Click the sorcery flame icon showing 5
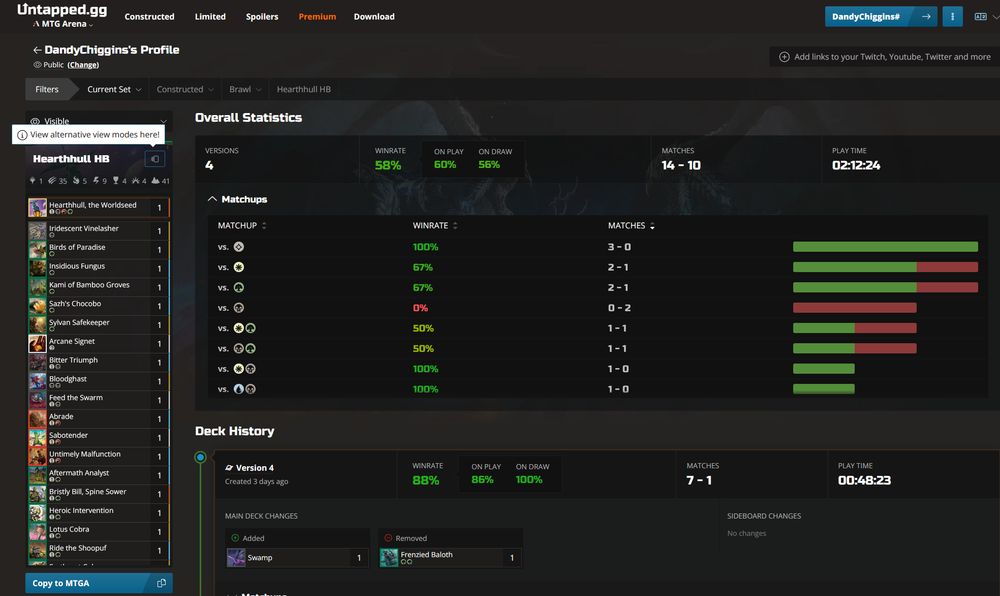 point(76,181)
